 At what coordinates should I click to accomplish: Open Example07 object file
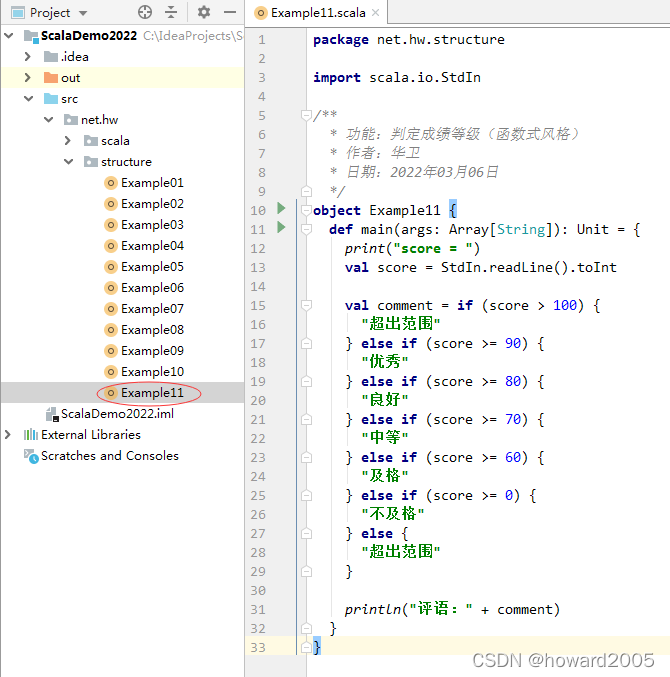[144, 309]
